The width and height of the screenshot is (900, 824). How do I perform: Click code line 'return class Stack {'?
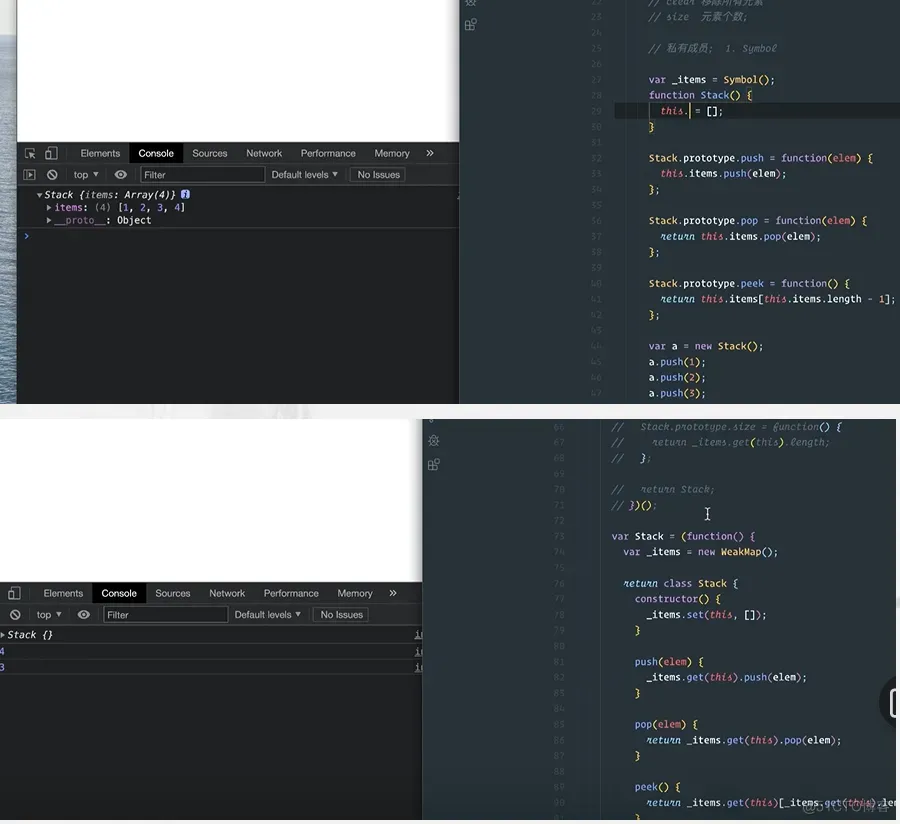[680, 584]
